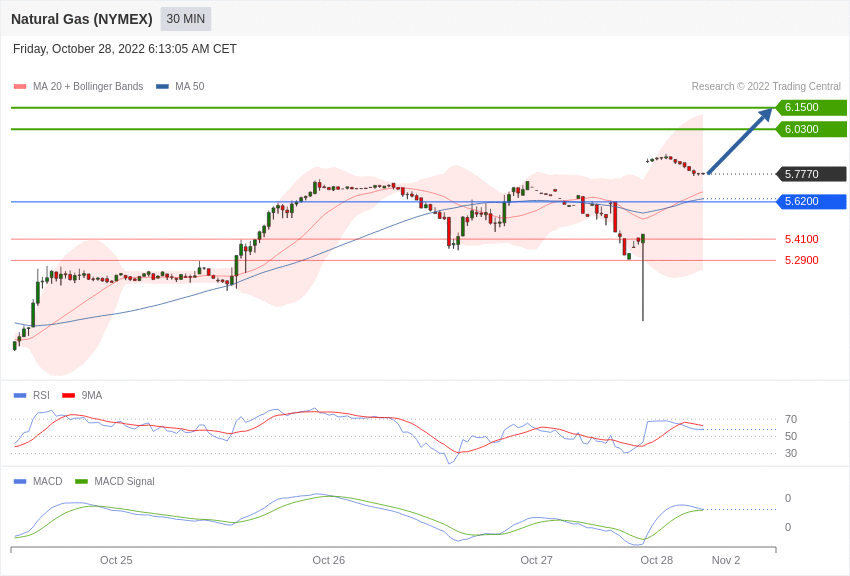Select the 6.0300 green resistance price tag
The image size is (850, 576).
click(811, 129)
